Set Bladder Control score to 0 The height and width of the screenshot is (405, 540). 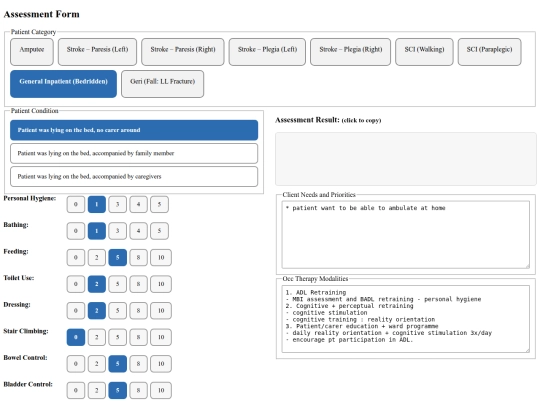(76, 390)
